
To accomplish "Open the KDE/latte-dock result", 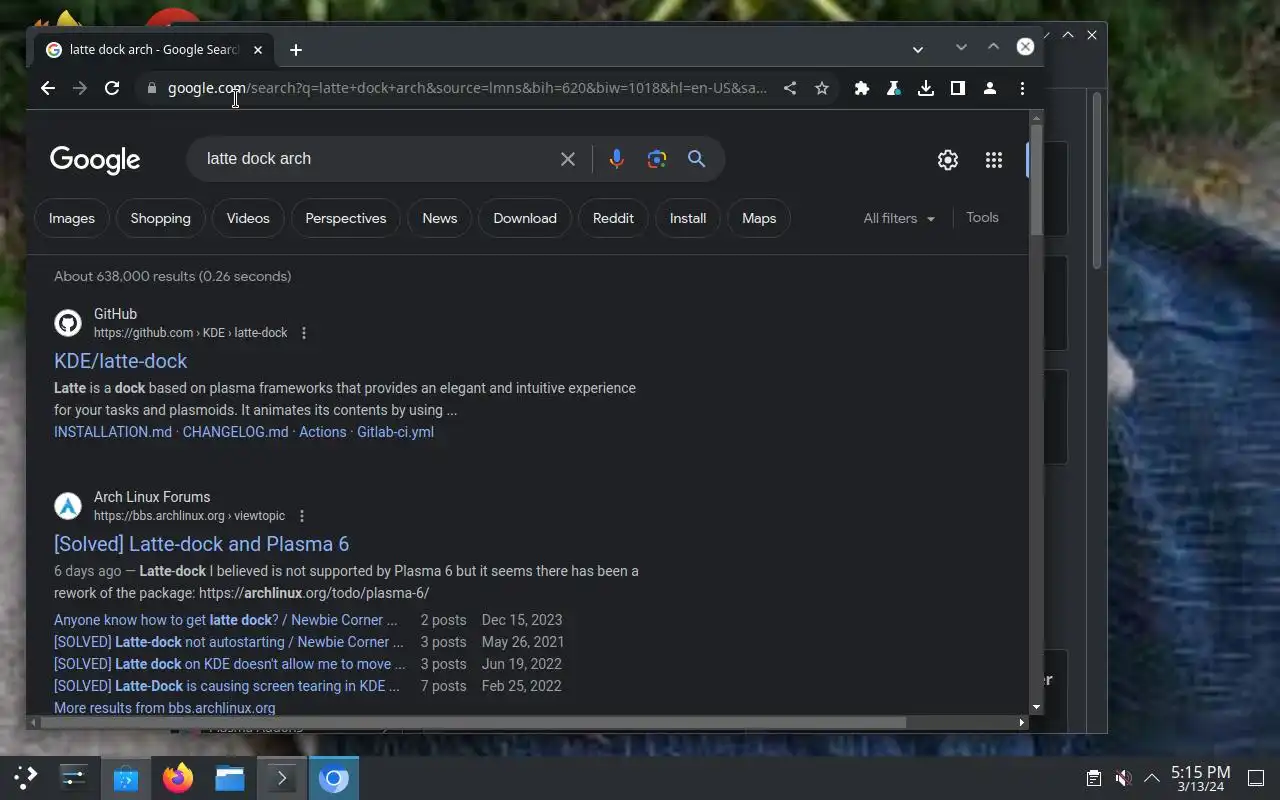I will click(x=120, y=361).
